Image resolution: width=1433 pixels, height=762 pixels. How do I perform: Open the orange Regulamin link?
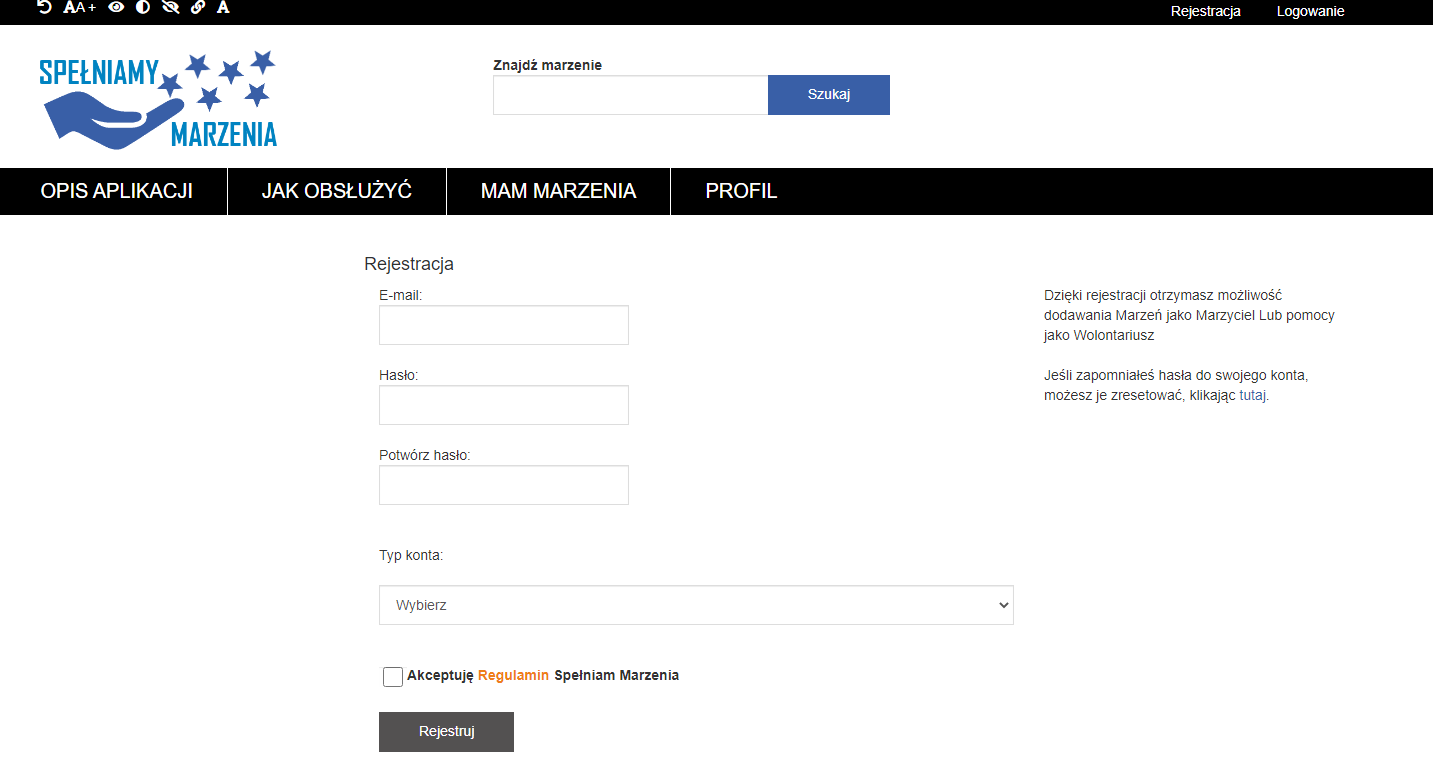coord(513,675)
